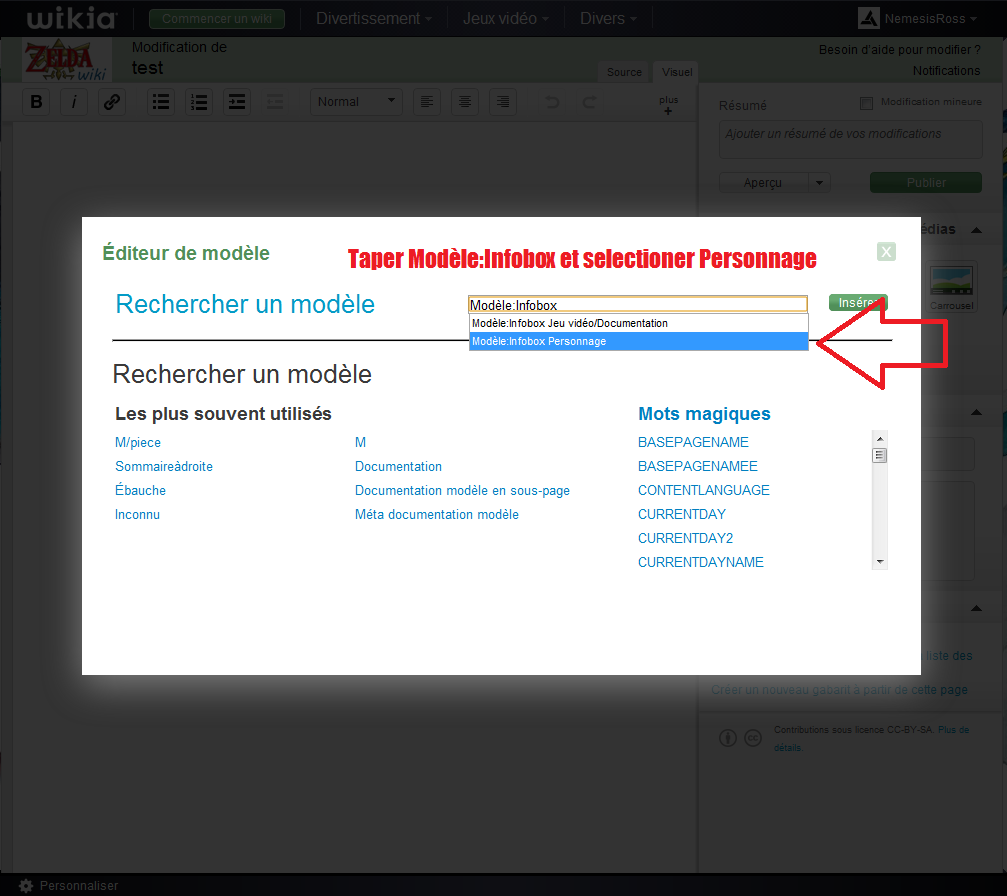Toggle bold formatting in editor toolbar
The width and height of the screenshot is (1007, 896).
(37, 102)
